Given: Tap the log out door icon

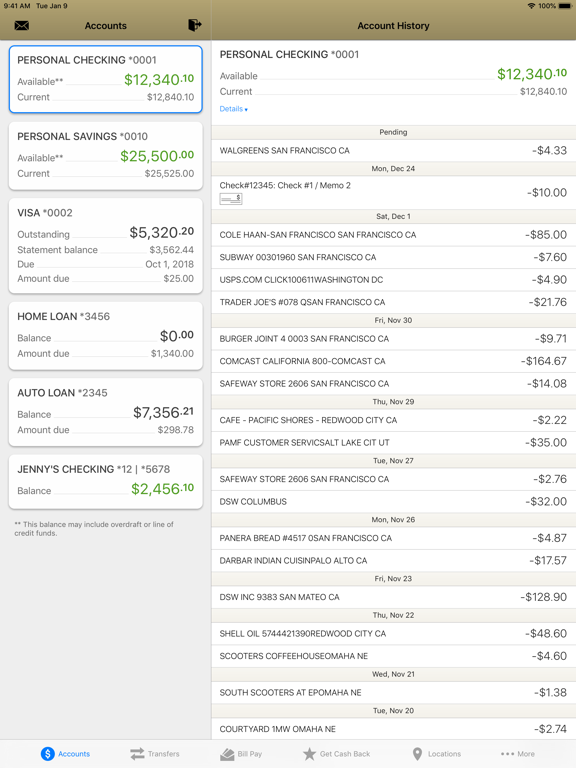Looking at the screenshot, I should tap(194, 25).
